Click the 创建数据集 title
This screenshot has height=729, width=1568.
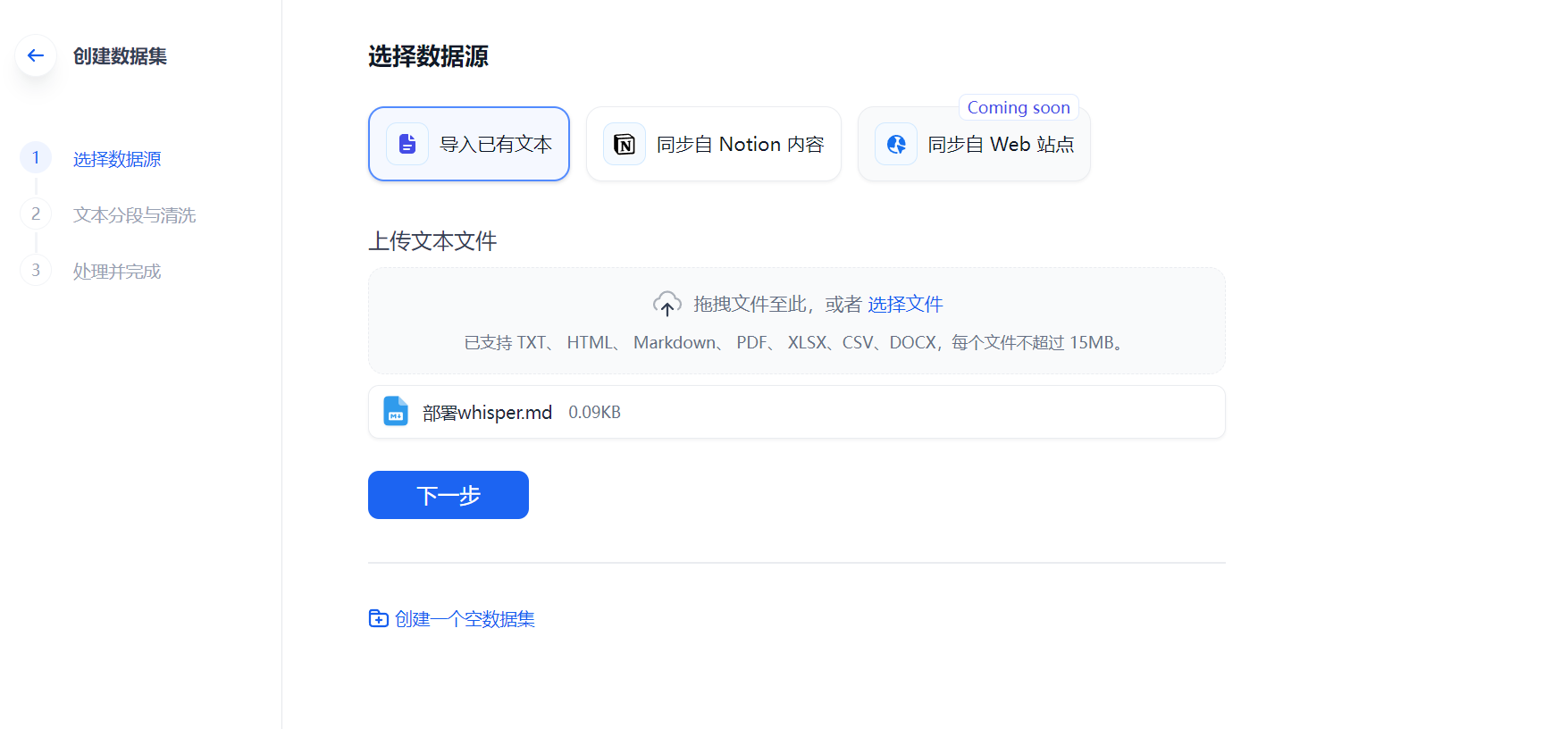(x=120, y=56)
